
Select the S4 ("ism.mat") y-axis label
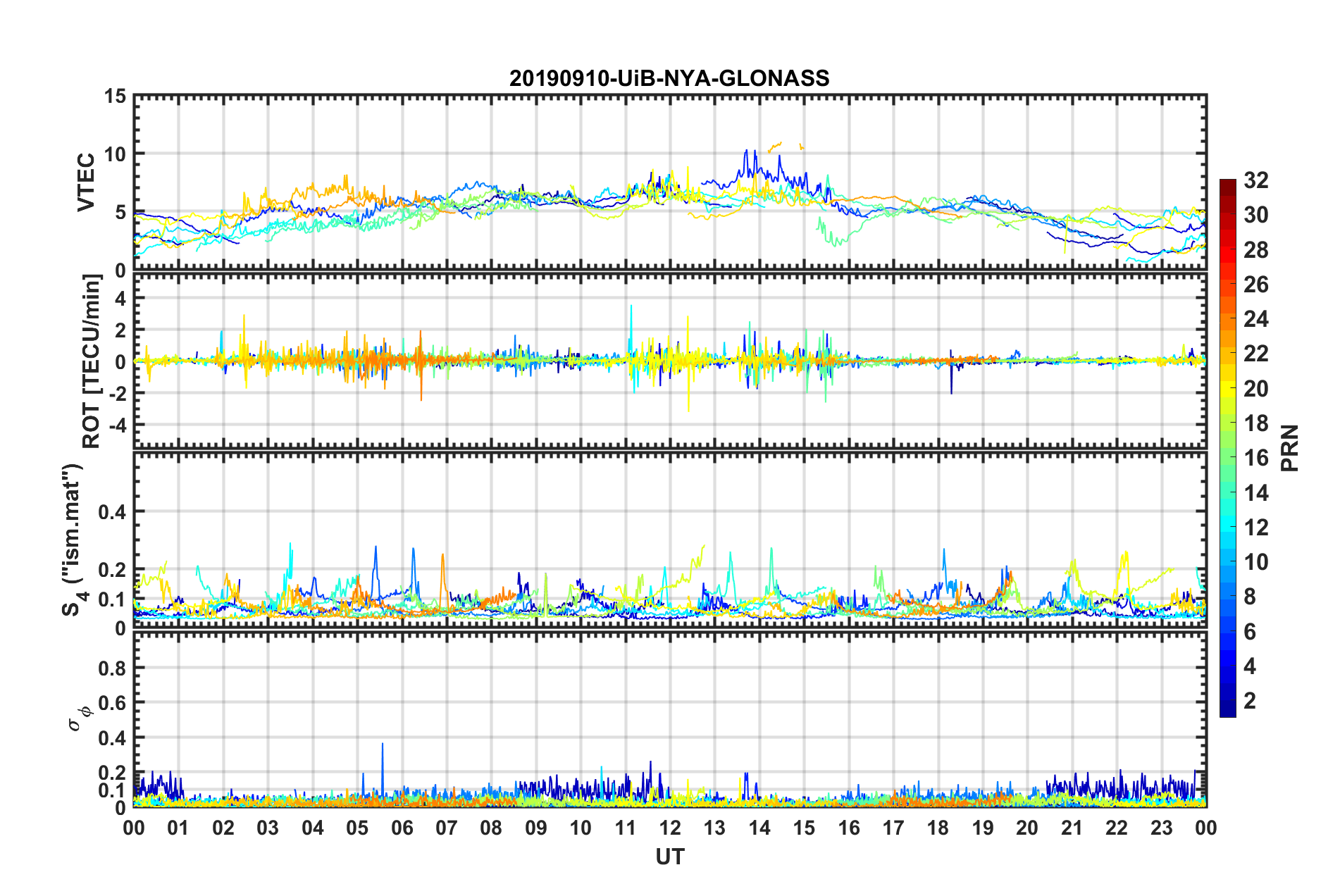click(x=74, y=540)
